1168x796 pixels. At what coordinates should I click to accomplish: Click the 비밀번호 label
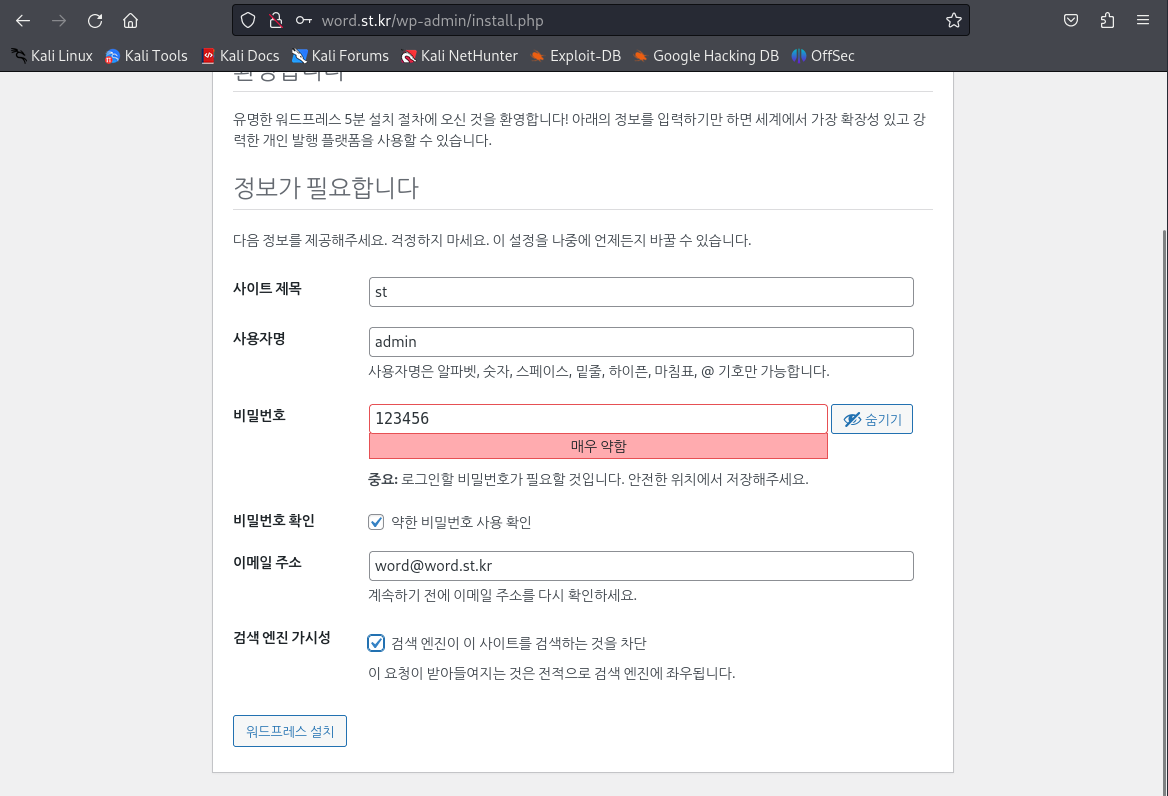(259, 415)
